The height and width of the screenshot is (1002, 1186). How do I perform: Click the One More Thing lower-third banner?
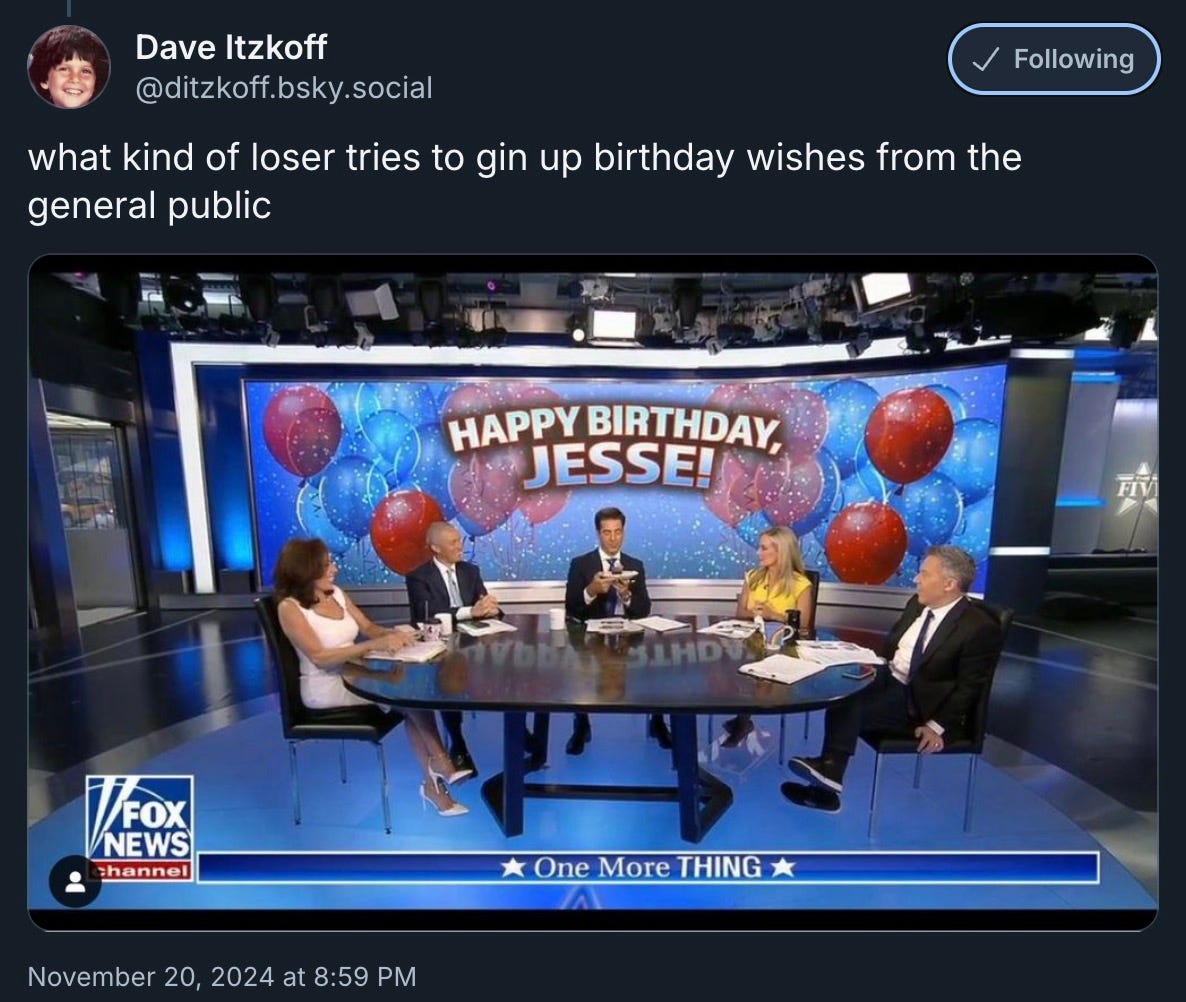[647, 867]
